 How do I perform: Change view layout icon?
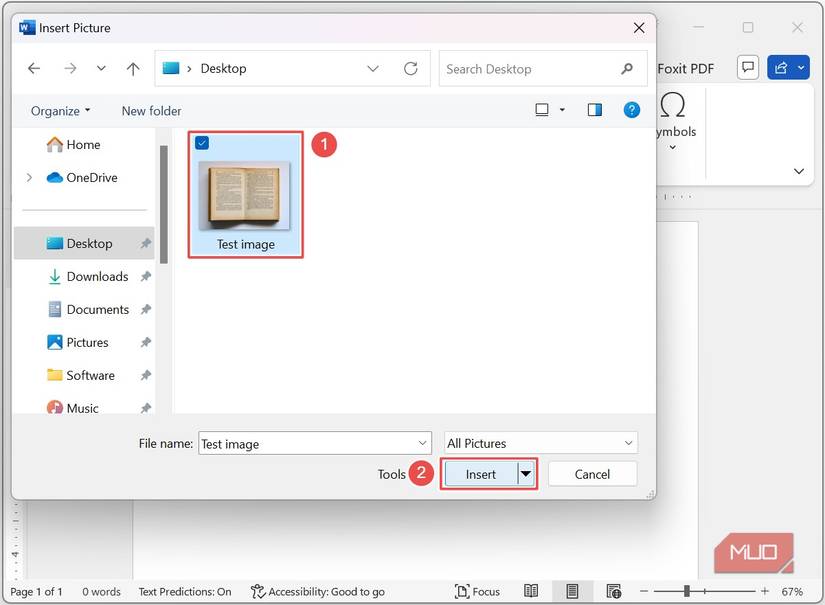(x=542, y=109)
